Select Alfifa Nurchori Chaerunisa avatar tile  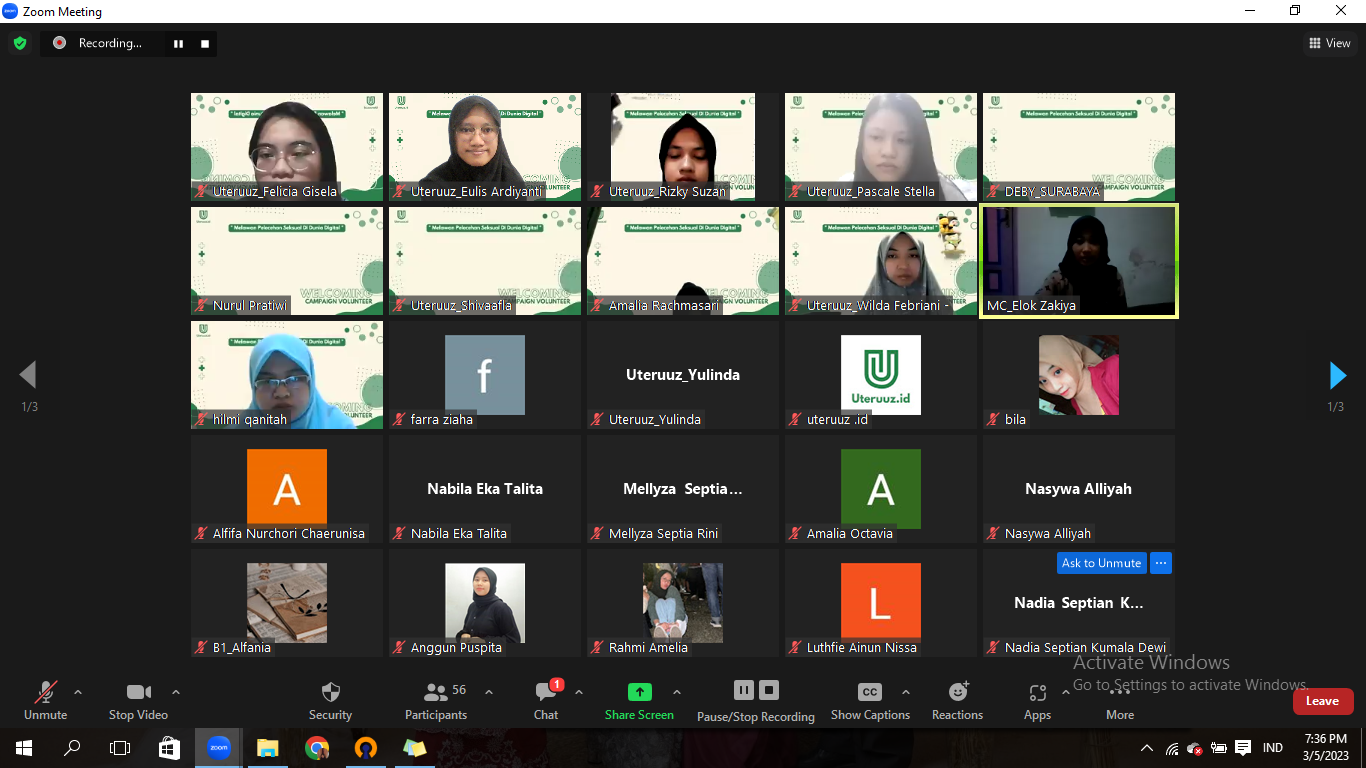tap(287, 489)
